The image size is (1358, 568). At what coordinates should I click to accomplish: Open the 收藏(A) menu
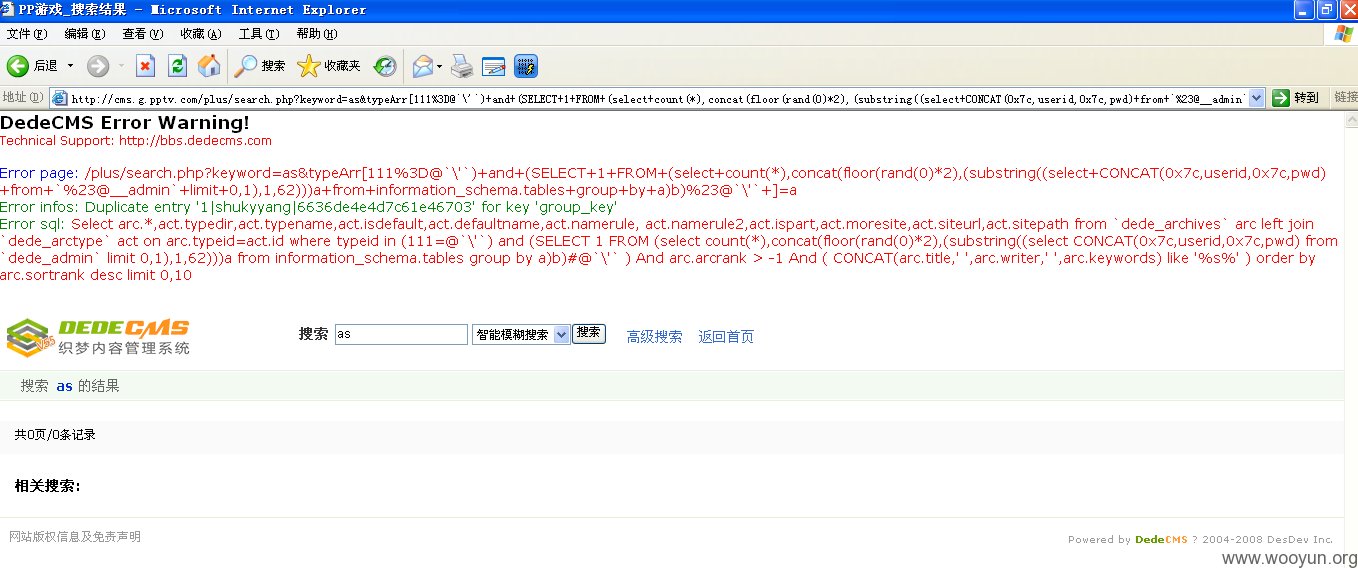[x=201, y=34]
